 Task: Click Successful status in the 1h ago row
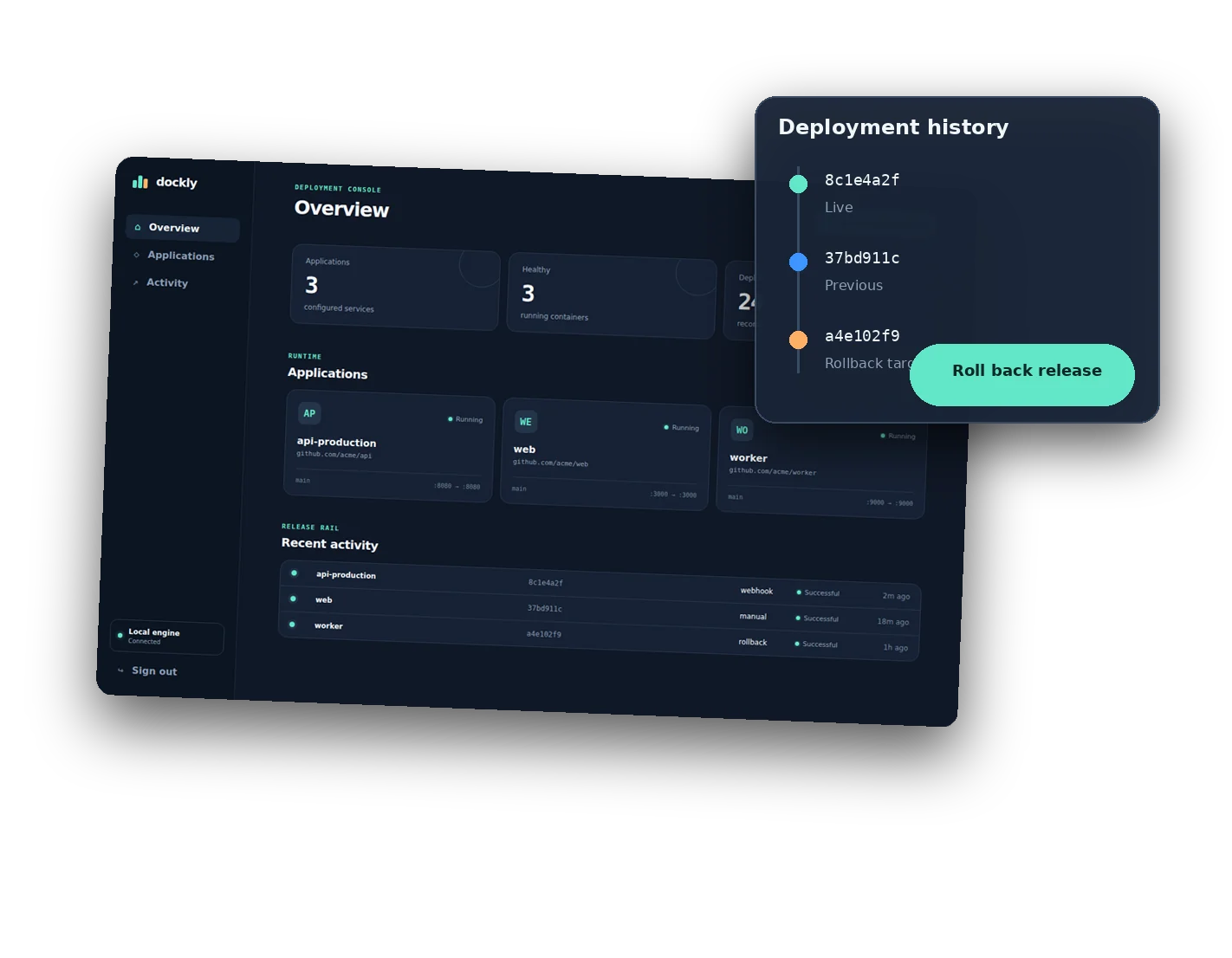[816, 644]
